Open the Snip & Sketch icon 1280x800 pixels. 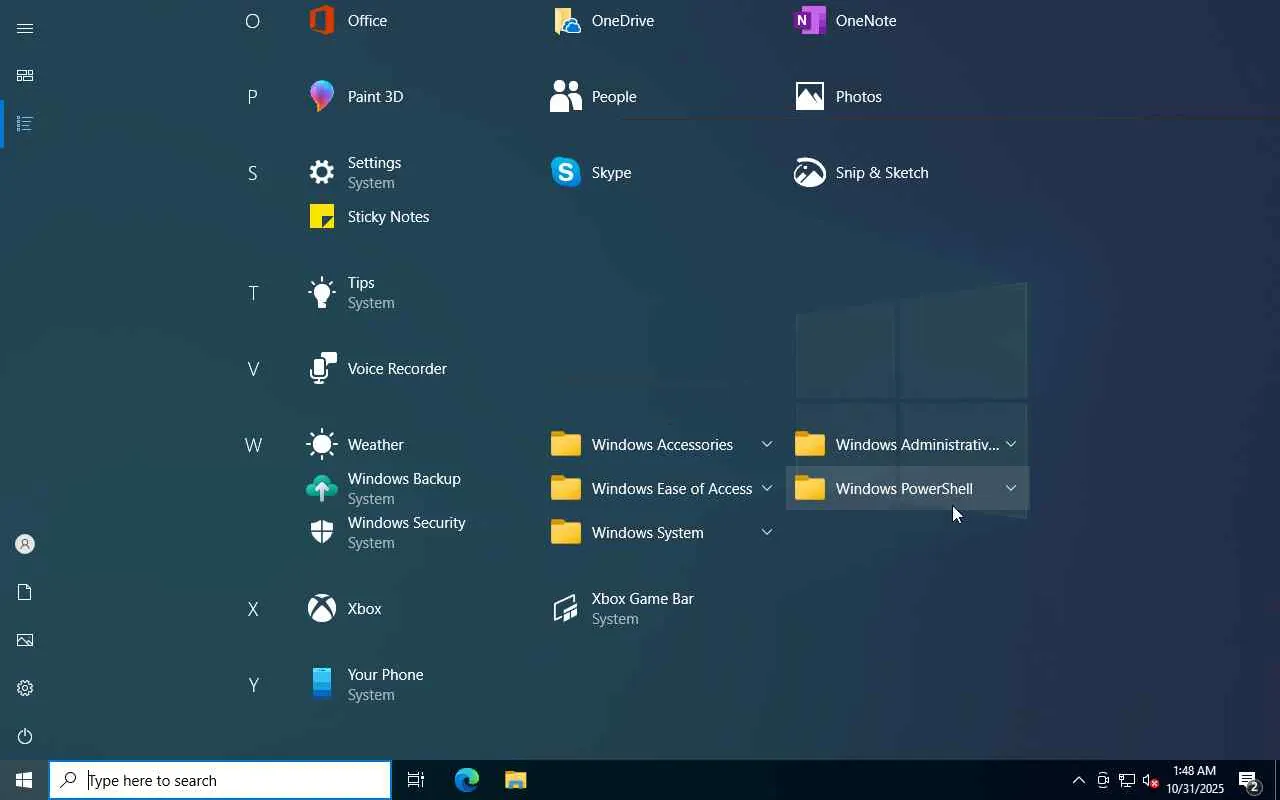coord(810,172)
